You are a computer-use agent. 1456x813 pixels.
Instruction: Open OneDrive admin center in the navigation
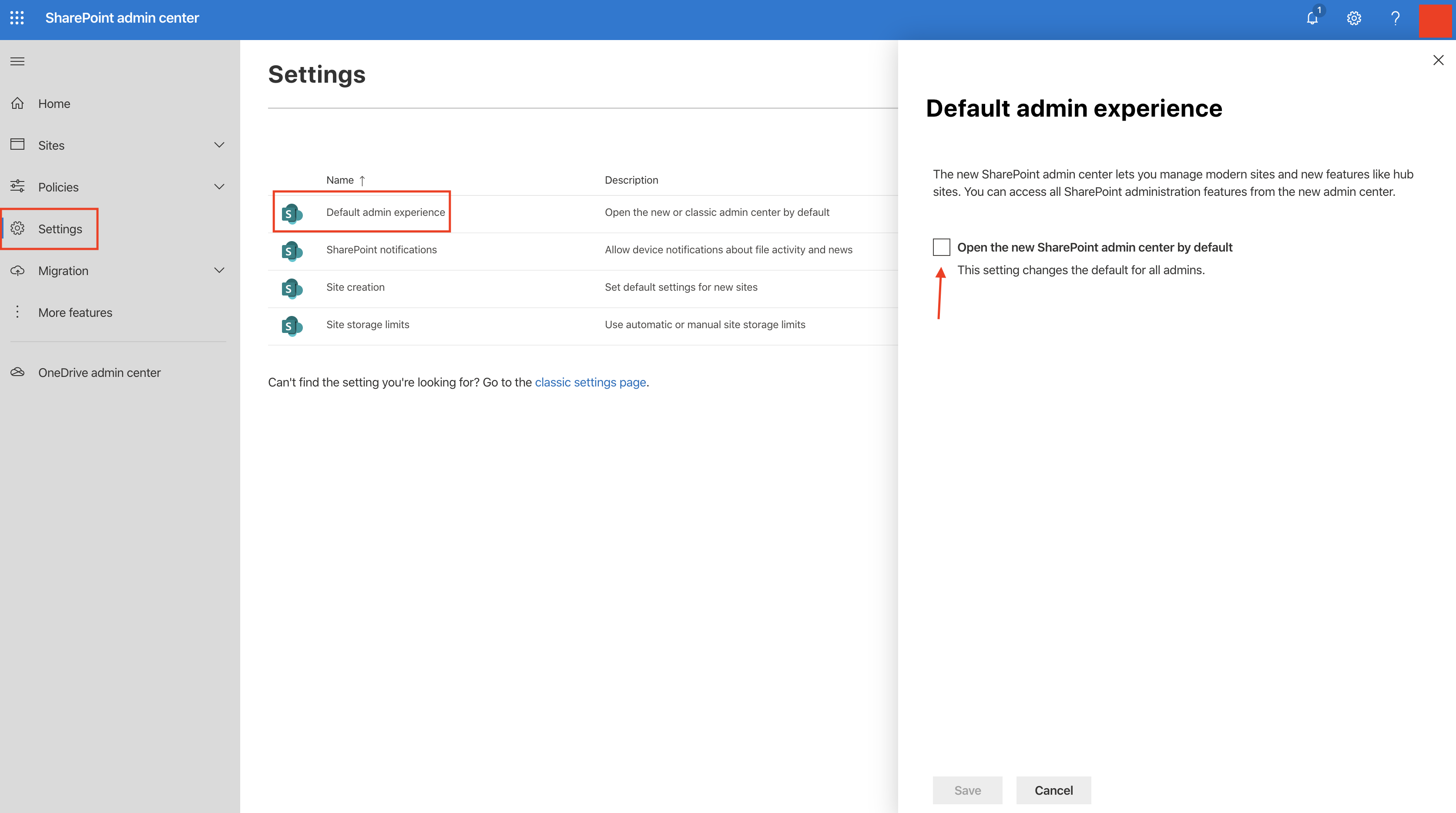coord(100,373)
